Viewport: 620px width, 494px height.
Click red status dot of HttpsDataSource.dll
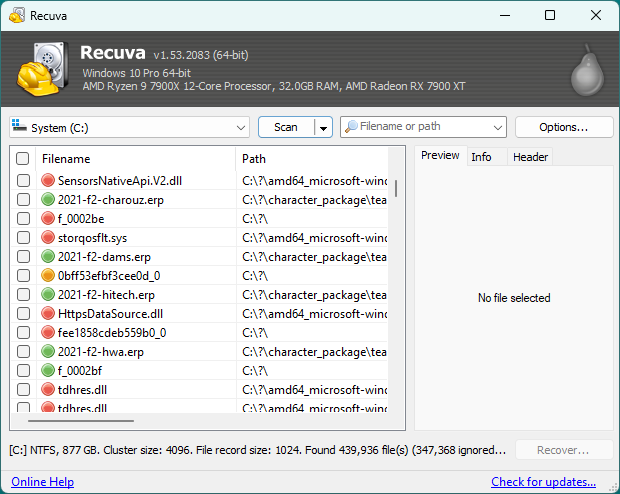click(48, 313)
